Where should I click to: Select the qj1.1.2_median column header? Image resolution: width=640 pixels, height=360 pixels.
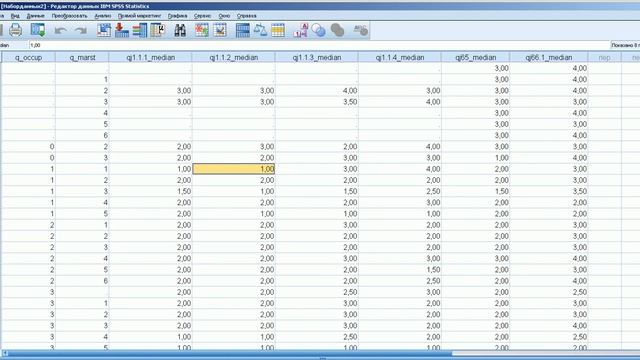pyautogui.click(x=234, y=58)
